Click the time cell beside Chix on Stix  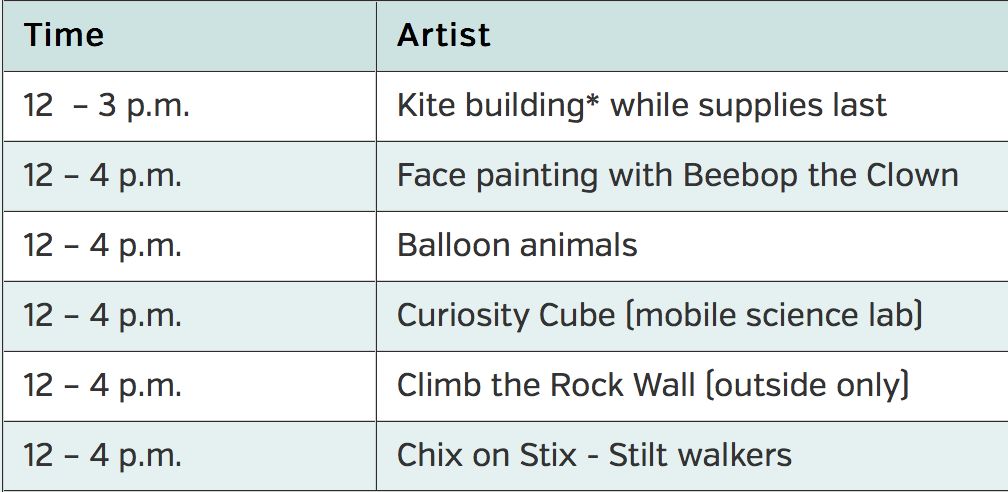[x=190, y=456]
